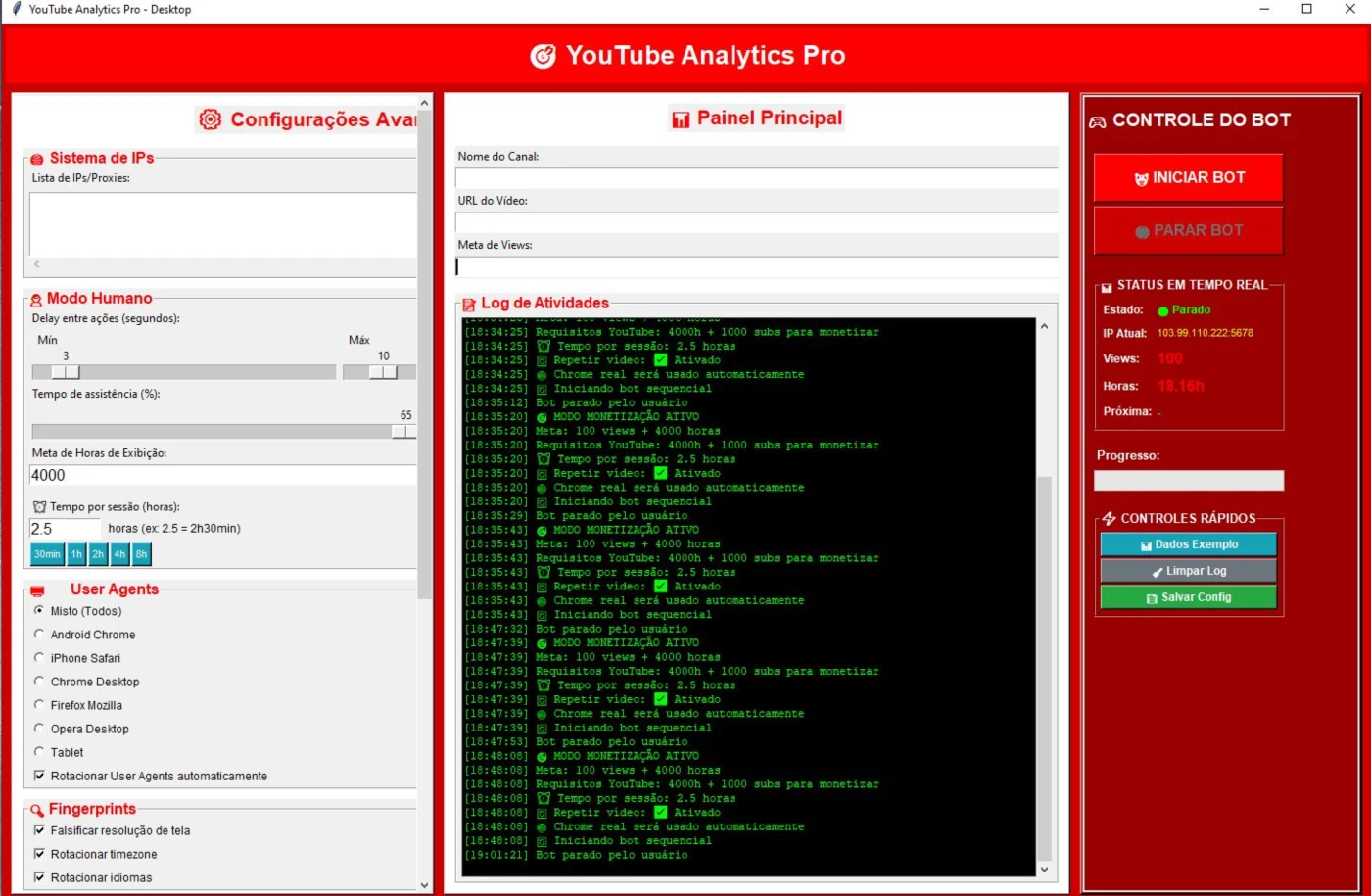The width and height of the screenshot is (1371, 896).
Task: Click the activity log scrollbar up arrow
Action: (x=1044, y=326)
